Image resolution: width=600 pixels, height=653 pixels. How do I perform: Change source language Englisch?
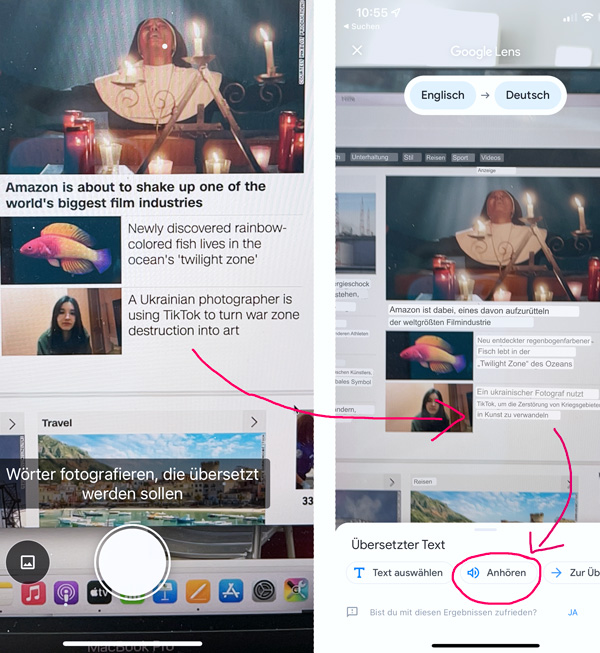point(443,95)
